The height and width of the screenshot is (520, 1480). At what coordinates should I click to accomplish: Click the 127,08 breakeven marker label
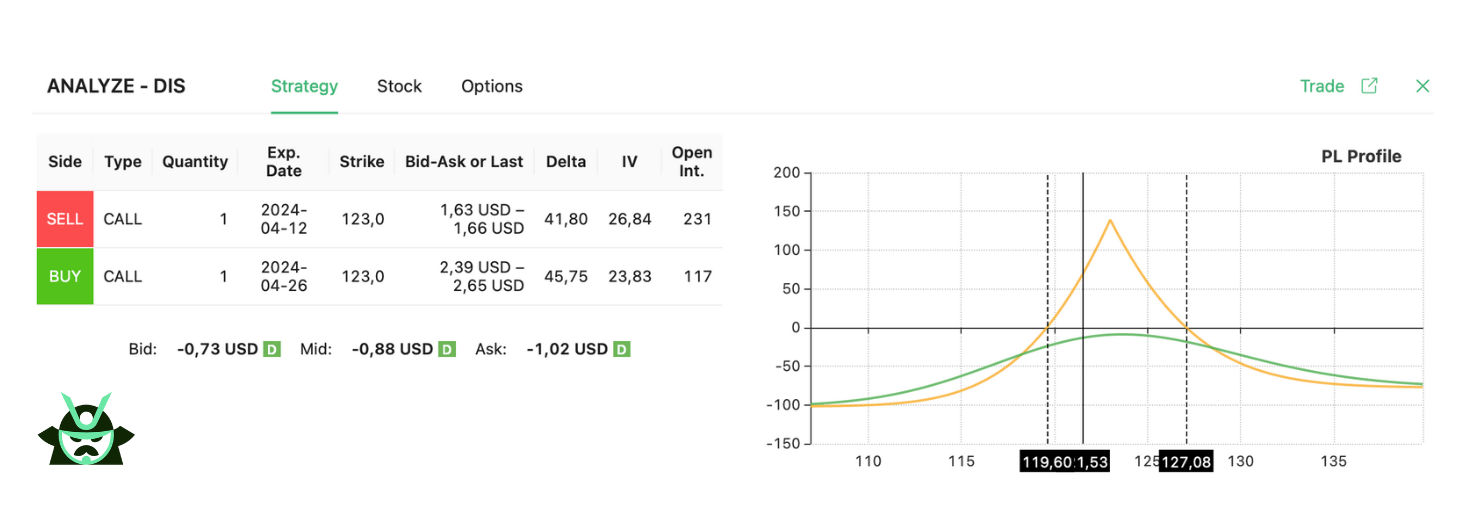point(1186,462)
